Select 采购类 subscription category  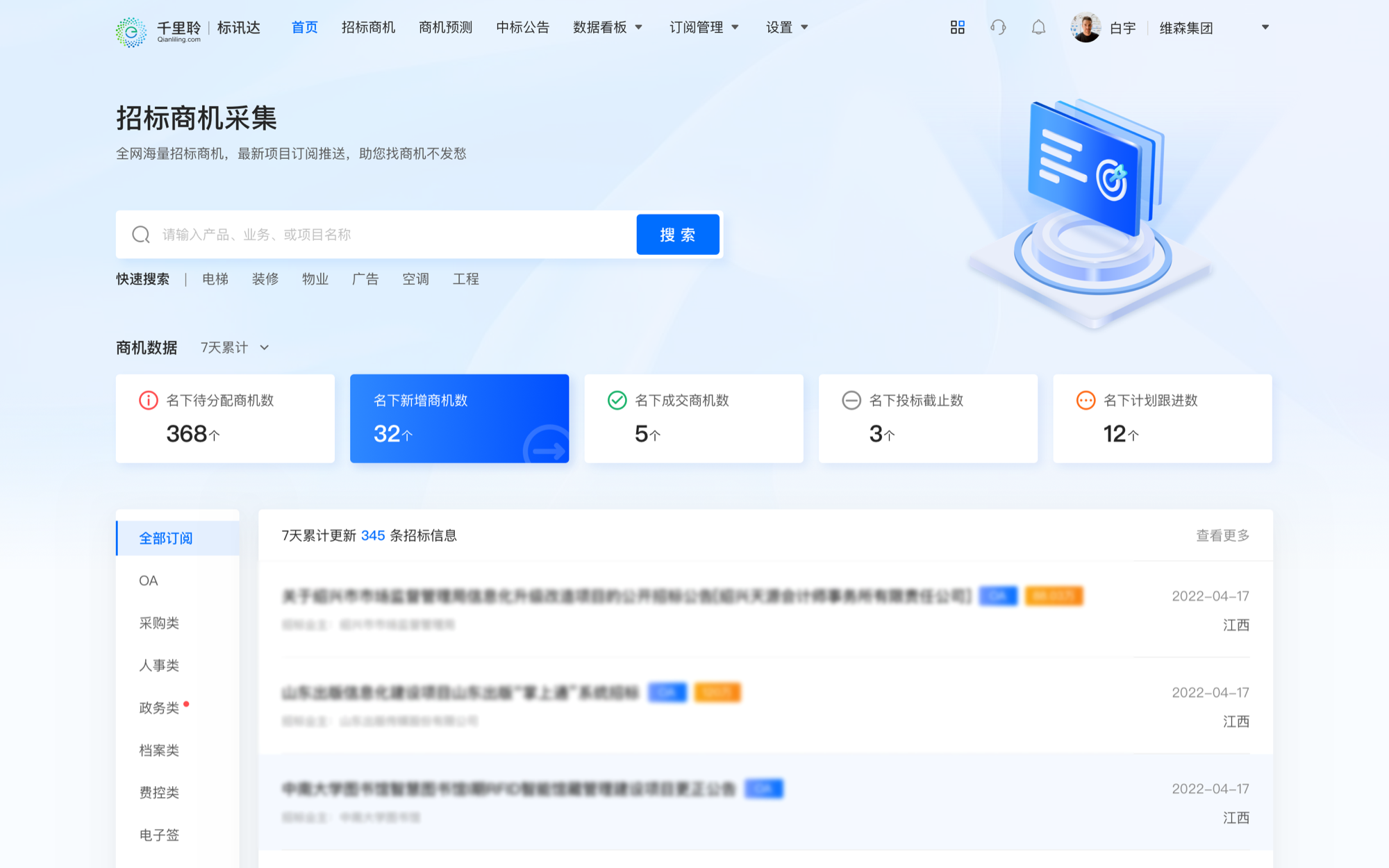(x=178, y=623)
